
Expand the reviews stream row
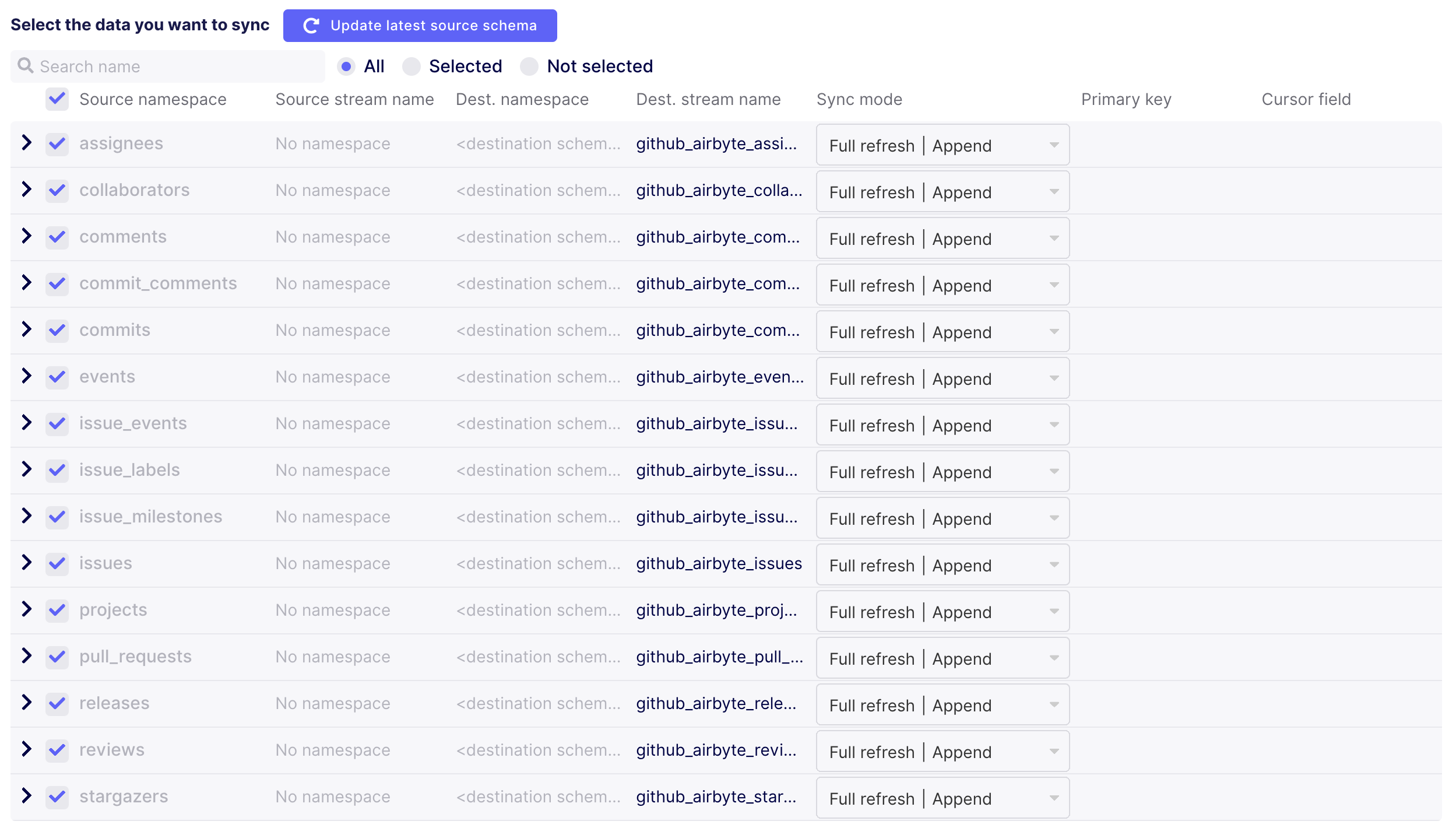click(26, 750)
